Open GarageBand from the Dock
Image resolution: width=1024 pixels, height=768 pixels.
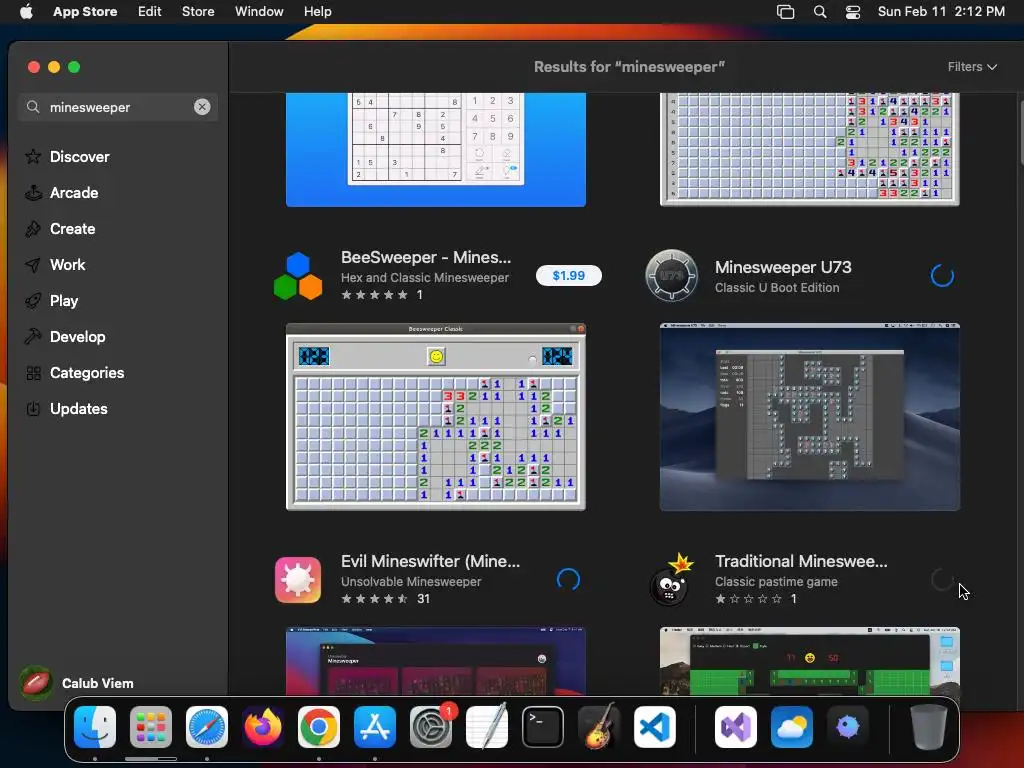coord(599,727)
